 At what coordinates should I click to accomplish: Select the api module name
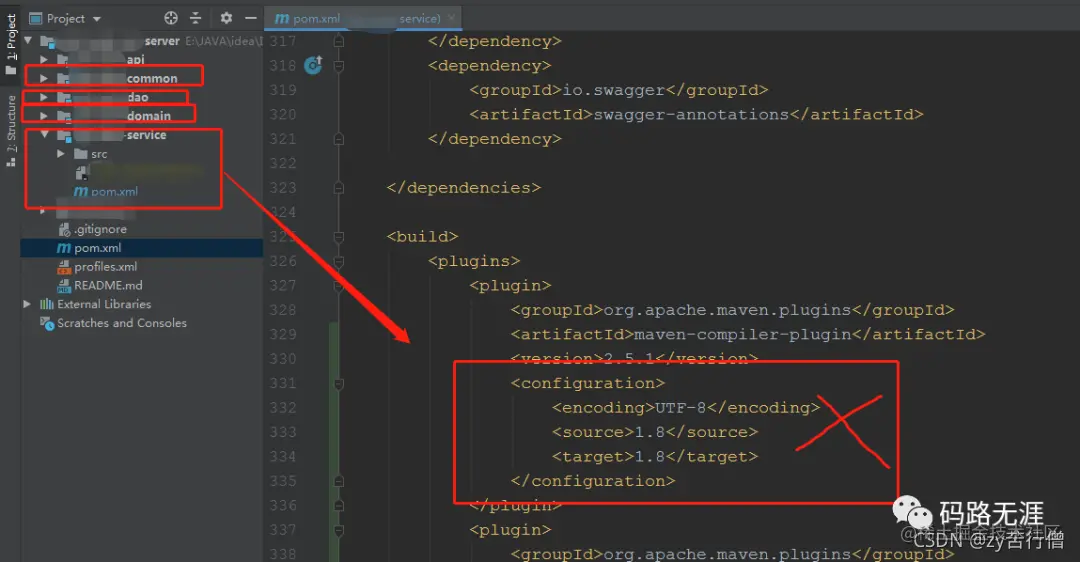point(135,60)
